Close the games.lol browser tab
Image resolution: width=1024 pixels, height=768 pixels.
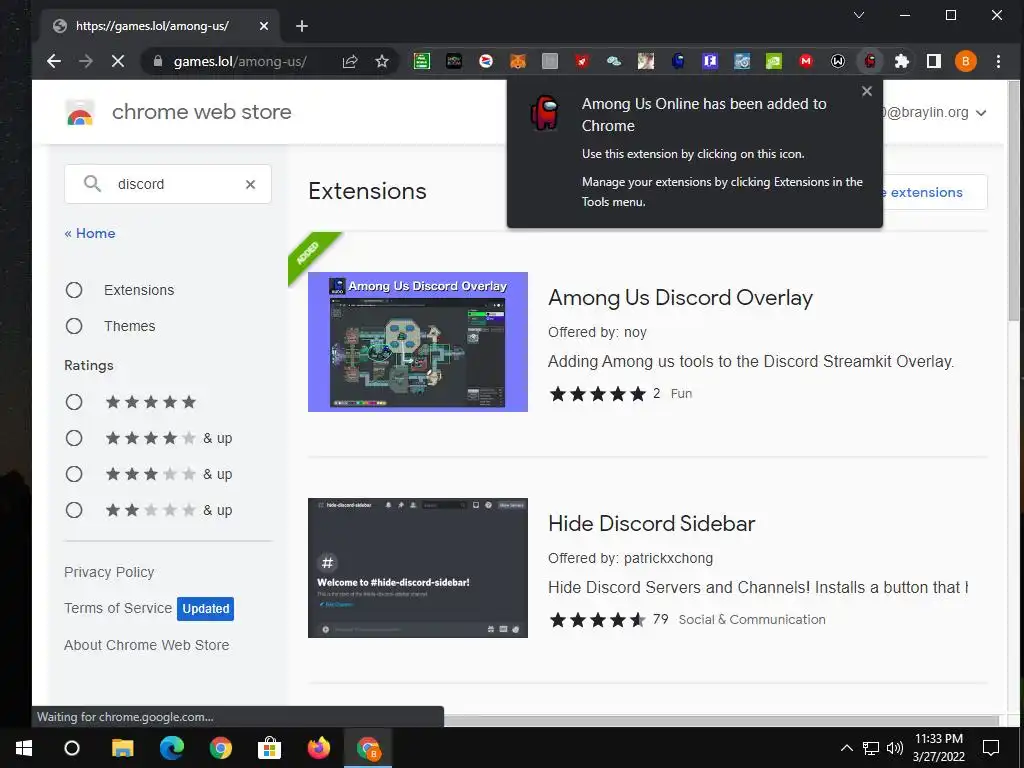tap(264, 26)
